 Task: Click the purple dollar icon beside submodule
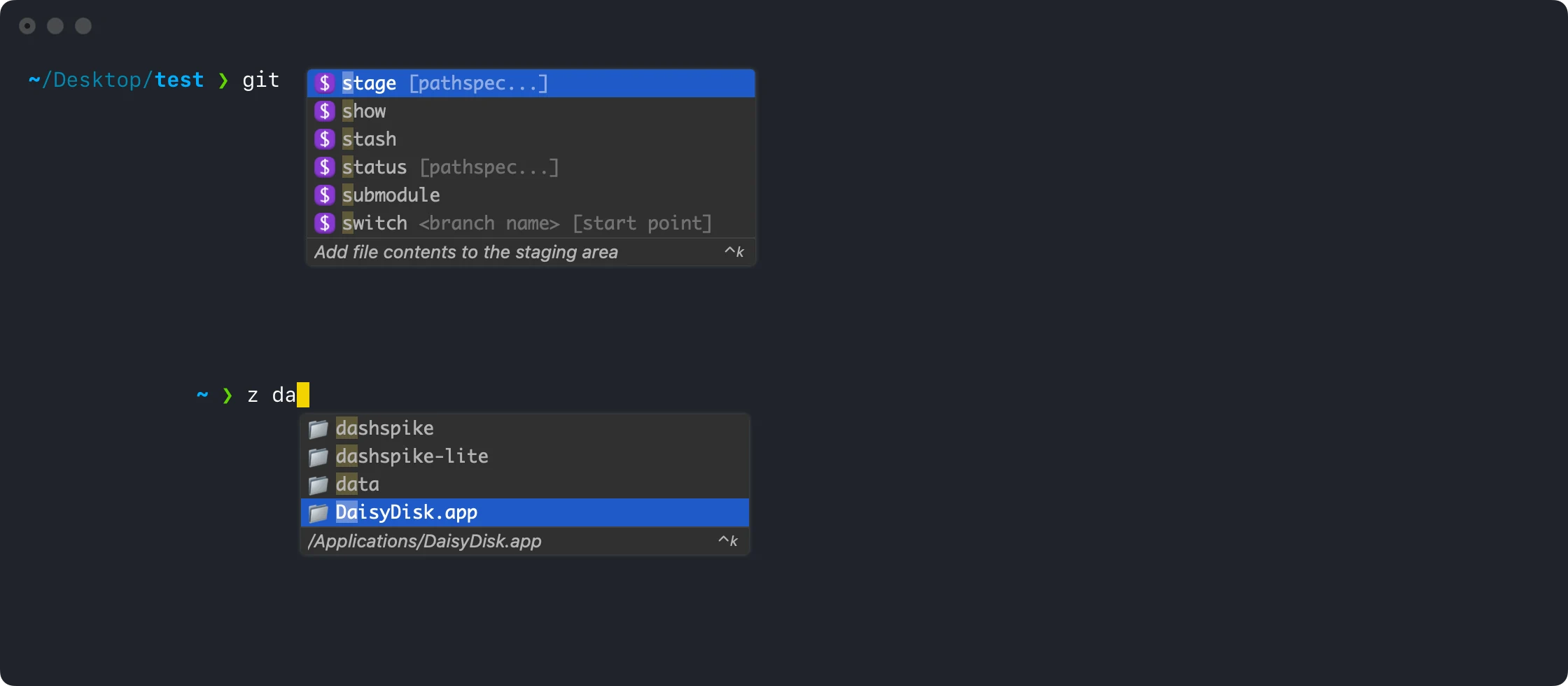(x=324, y=195)
